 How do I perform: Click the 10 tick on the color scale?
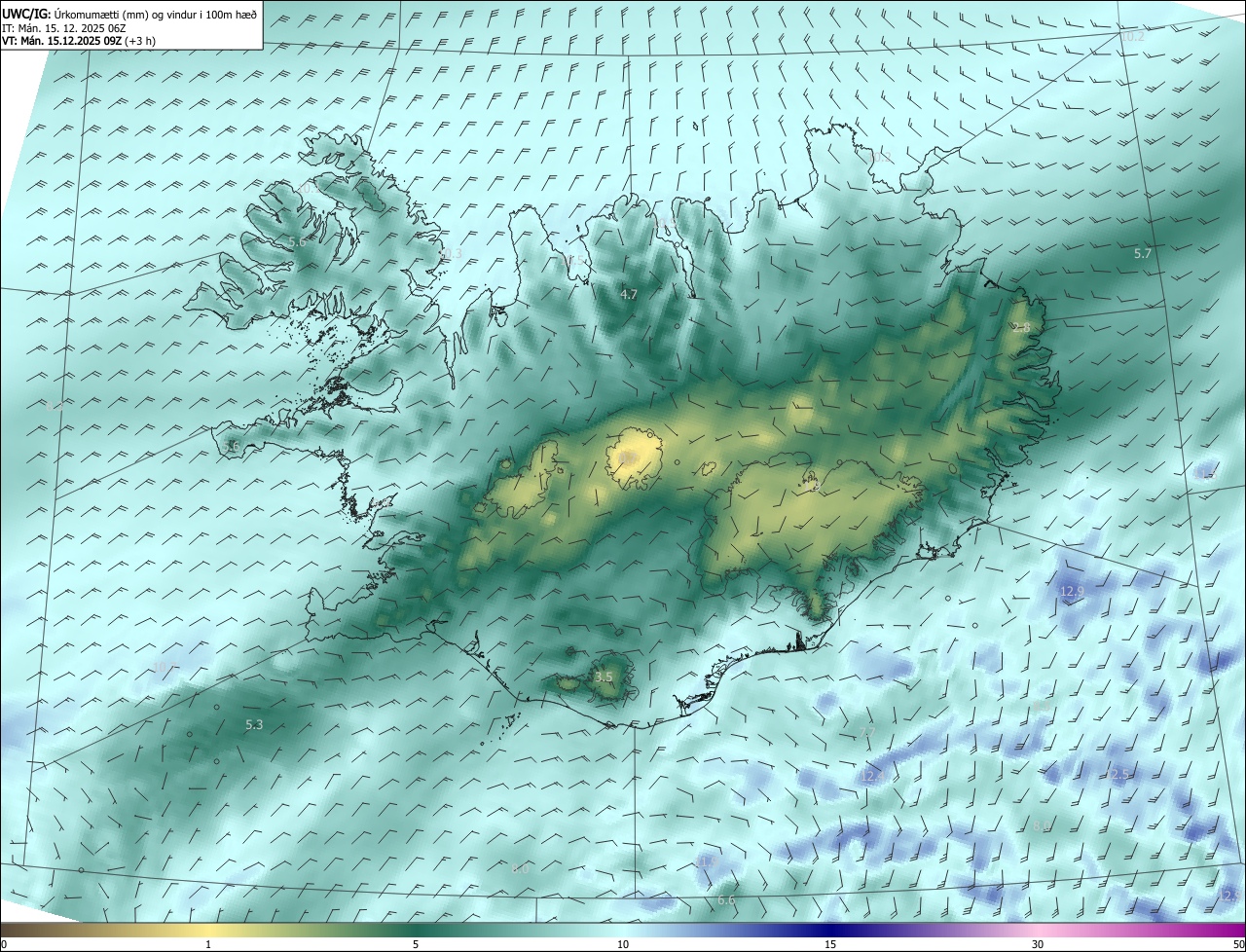click(623, 945)
